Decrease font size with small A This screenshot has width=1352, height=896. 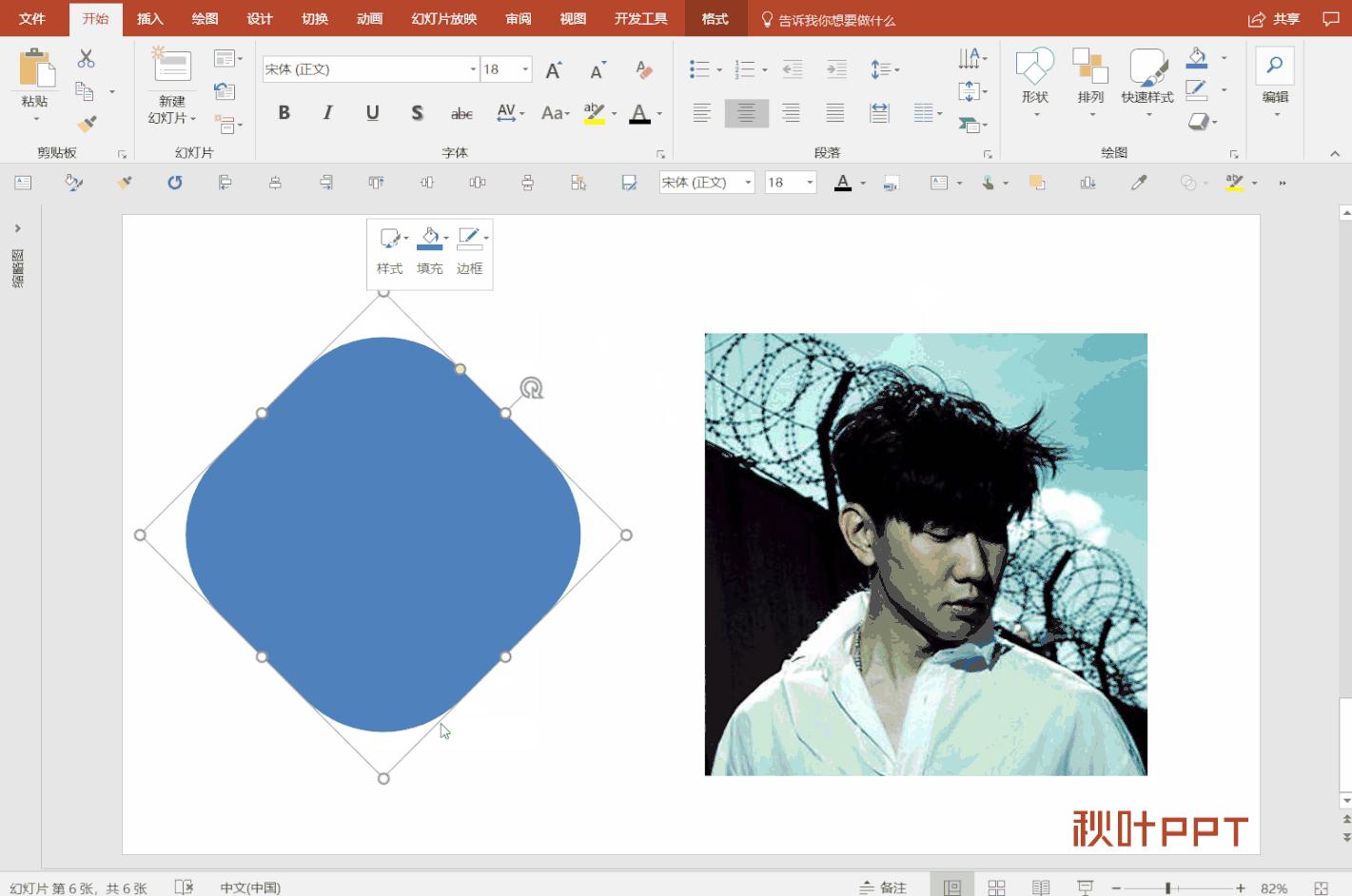coord(597,69)
